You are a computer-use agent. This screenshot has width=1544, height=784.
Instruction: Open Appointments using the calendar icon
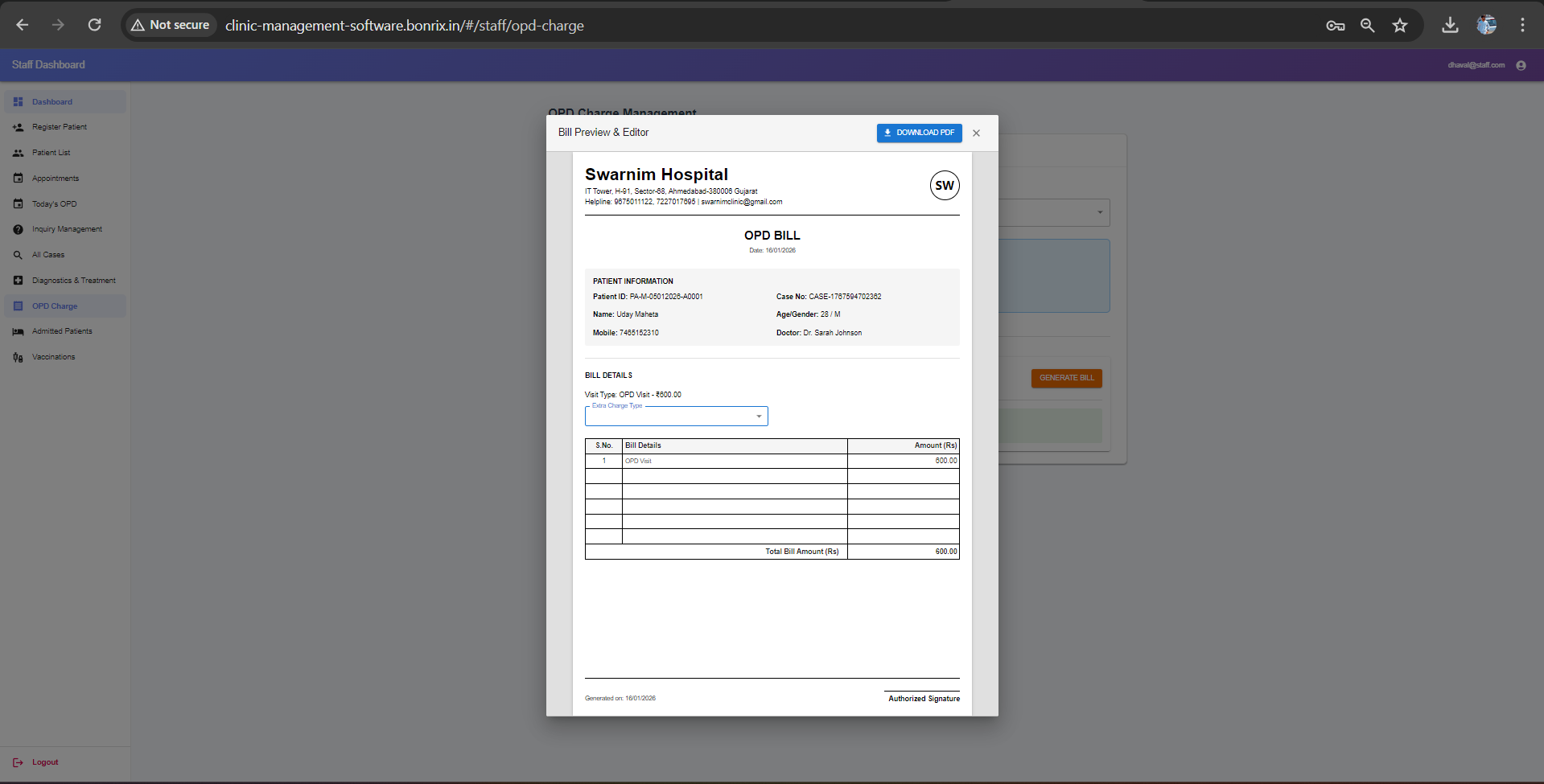(18, 178)
